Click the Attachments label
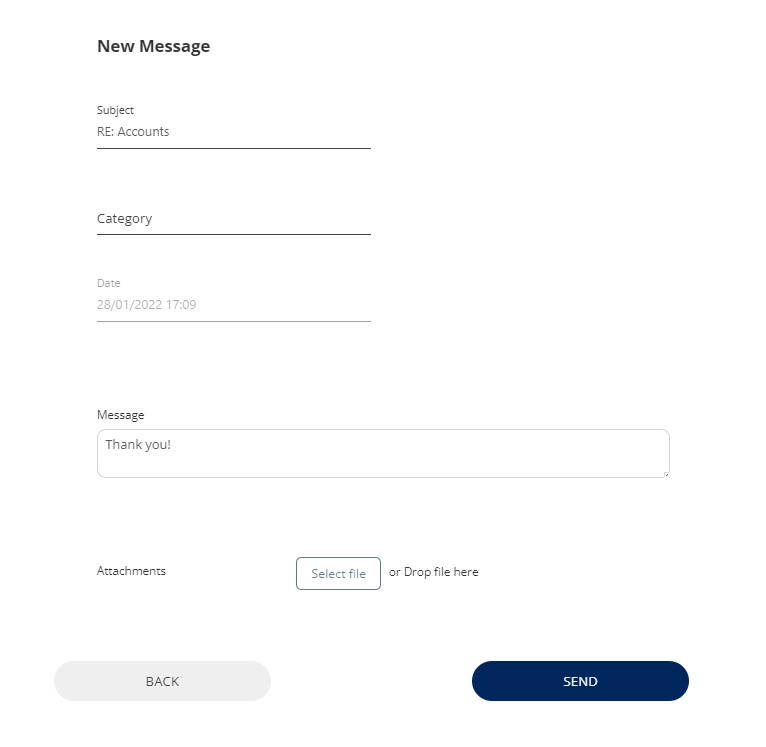This screenshot has width=766, height=747. (x=131, y=571)
